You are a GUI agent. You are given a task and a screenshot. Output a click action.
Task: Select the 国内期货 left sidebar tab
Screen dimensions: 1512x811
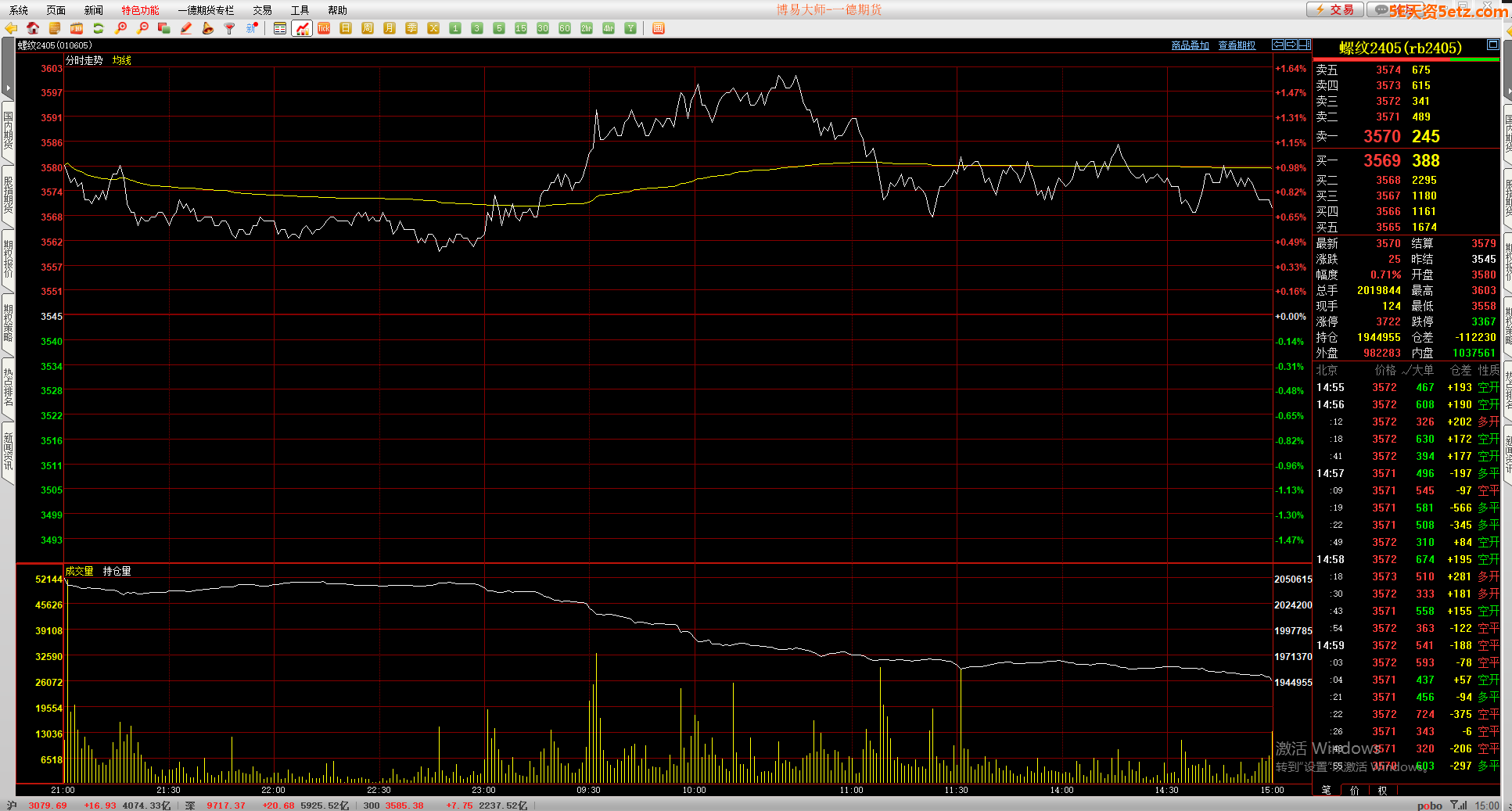tap(8, 131)
